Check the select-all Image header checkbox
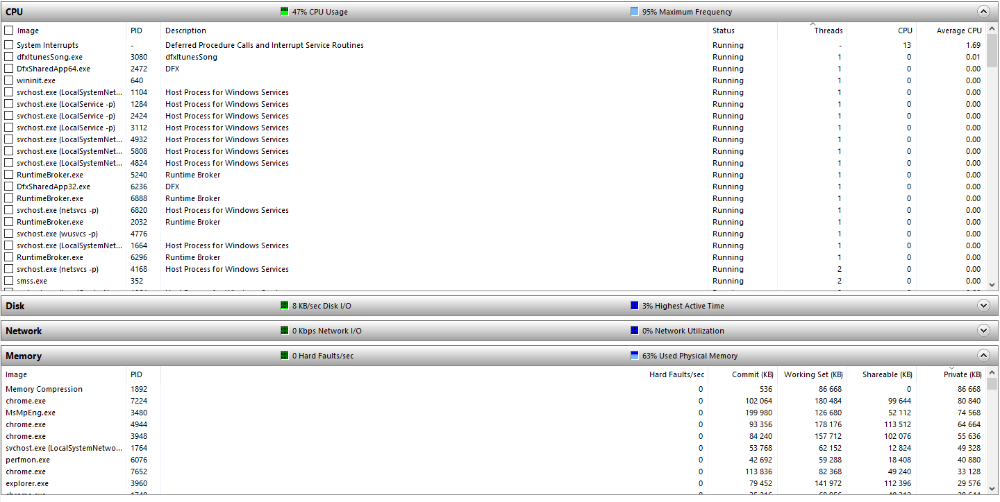The image size is (1000, 502). pos(8,30)
